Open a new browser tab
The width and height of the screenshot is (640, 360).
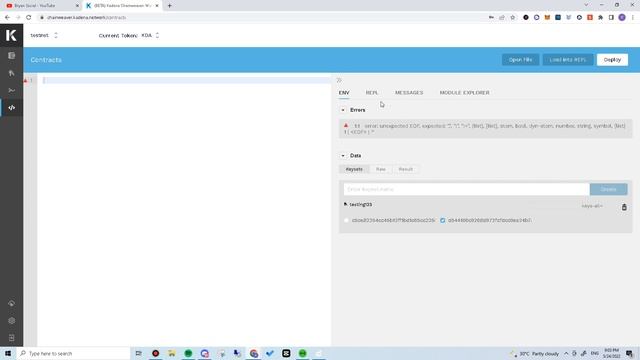[x=169, y=6]
